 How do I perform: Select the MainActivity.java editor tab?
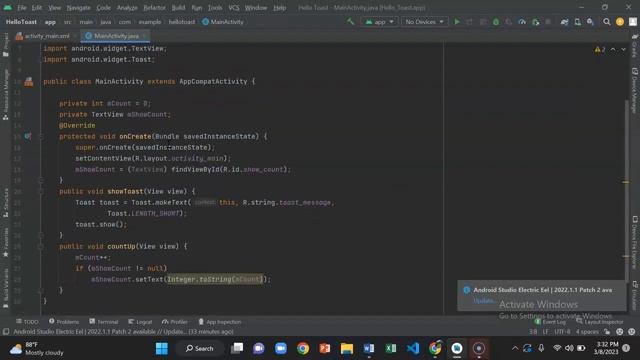click(116, 36)
